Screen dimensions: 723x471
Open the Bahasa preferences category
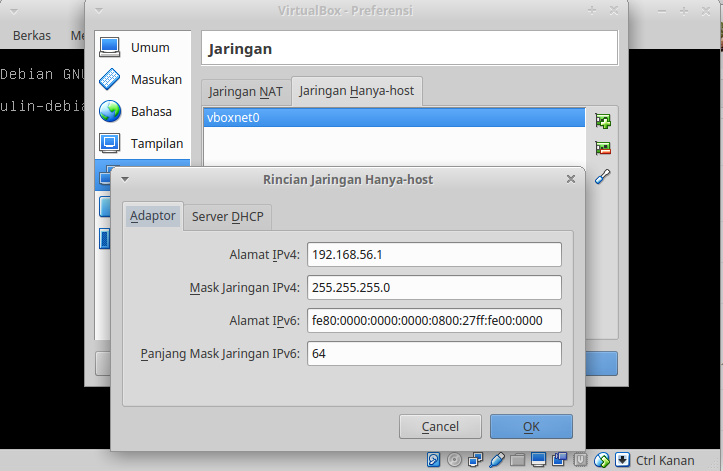click(x=143, y=111)
